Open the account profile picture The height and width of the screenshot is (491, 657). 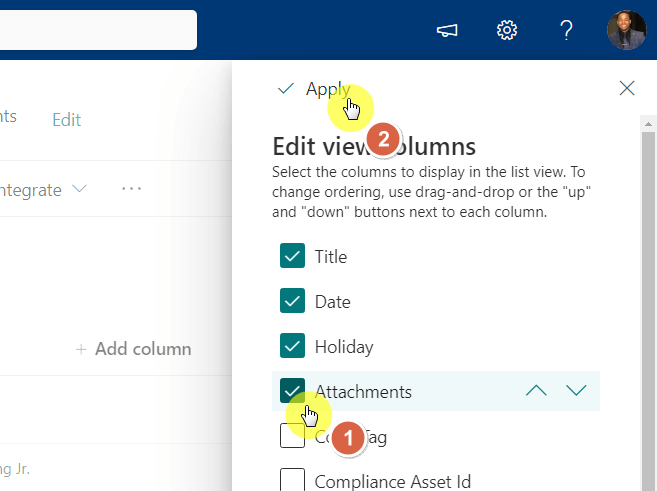tap(627, 30)
